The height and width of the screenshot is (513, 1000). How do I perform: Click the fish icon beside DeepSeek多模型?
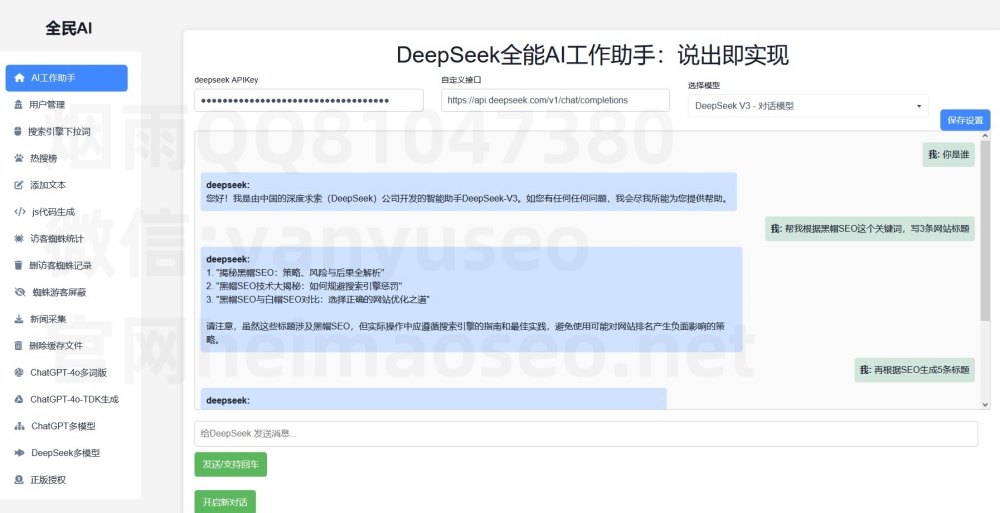[19, 453]
